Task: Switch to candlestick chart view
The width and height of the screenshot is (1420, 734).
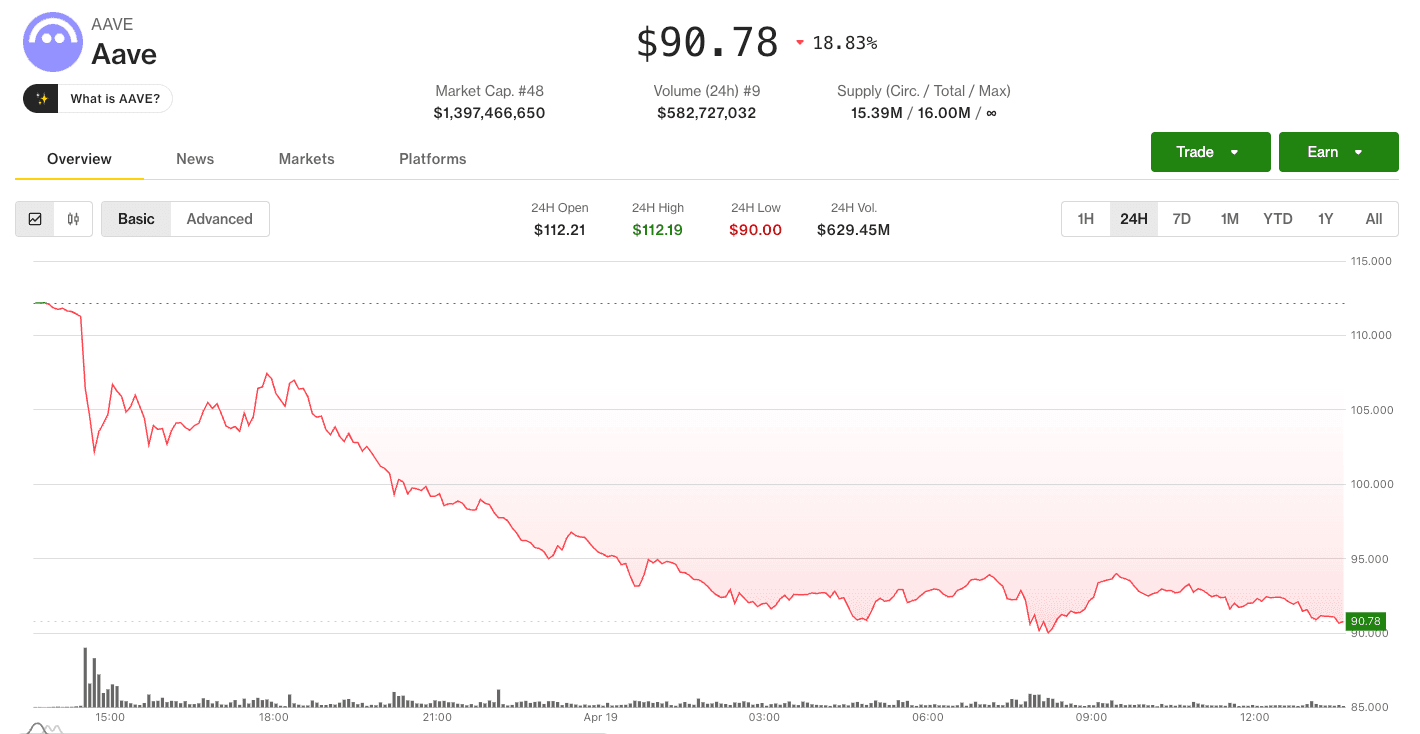Action: [72, 218]
